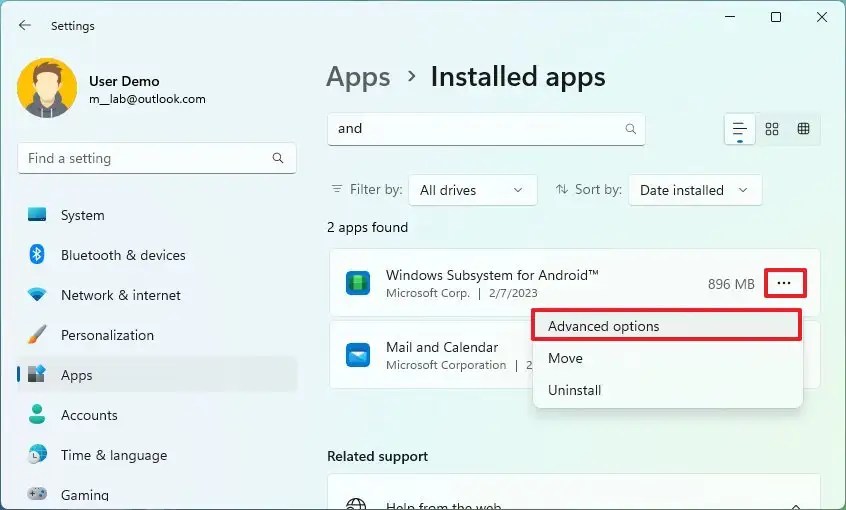
Task: Click the Mail and Calendar app icon
Action: point(358,355)
